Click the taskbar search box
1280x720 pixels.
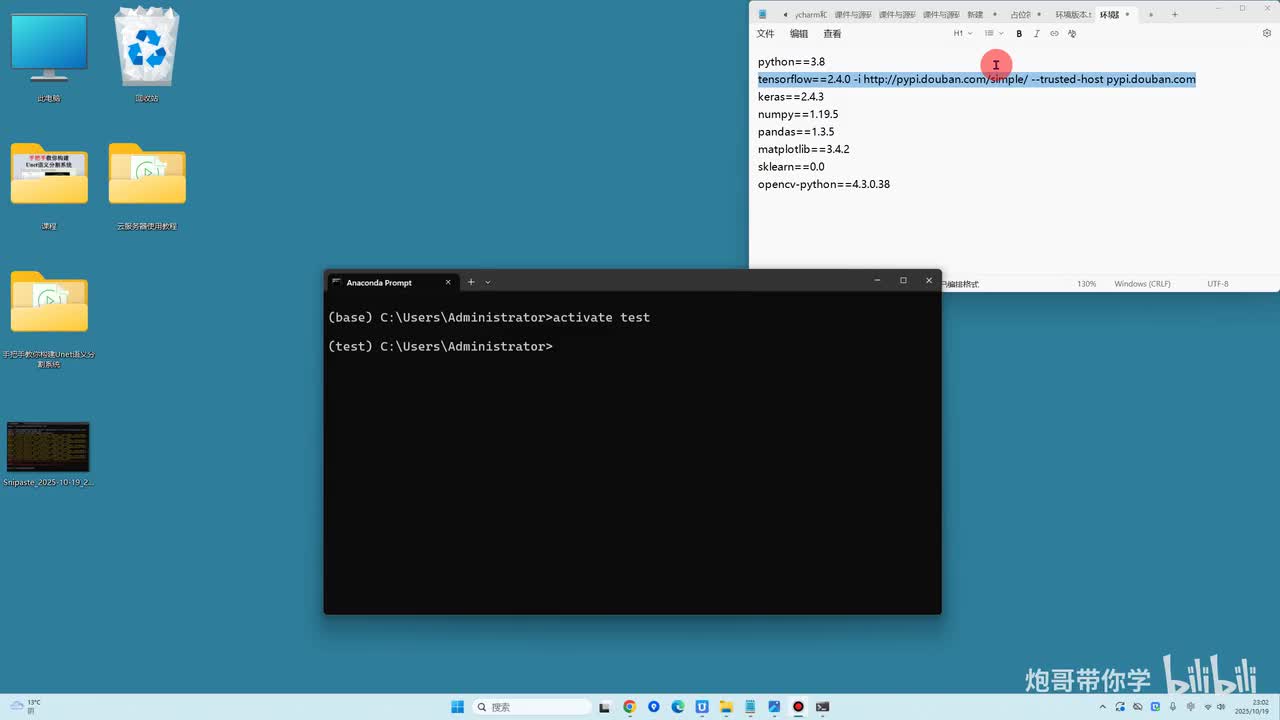[531, 707]
